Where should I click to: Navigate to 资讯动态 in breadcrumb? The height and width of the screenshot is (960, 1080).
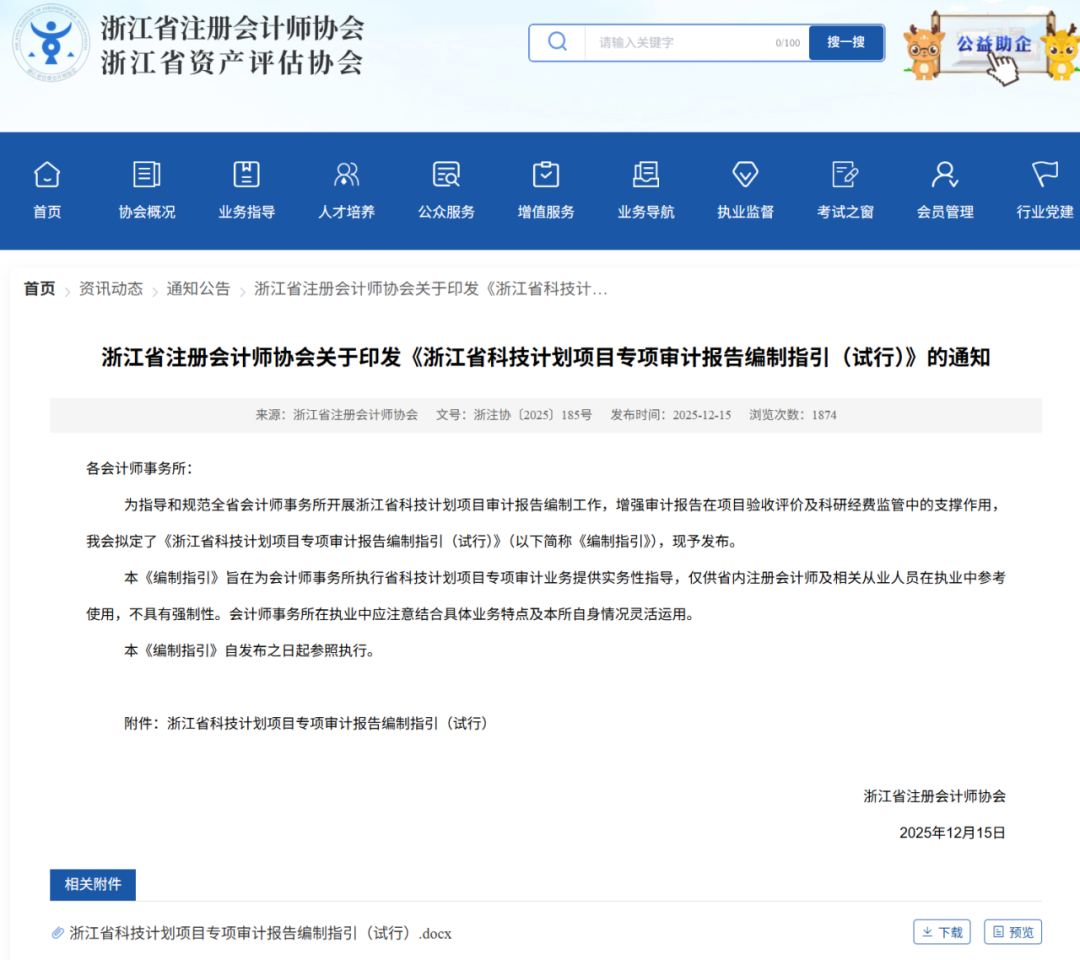pyautogui.click(x=111, y=289)
